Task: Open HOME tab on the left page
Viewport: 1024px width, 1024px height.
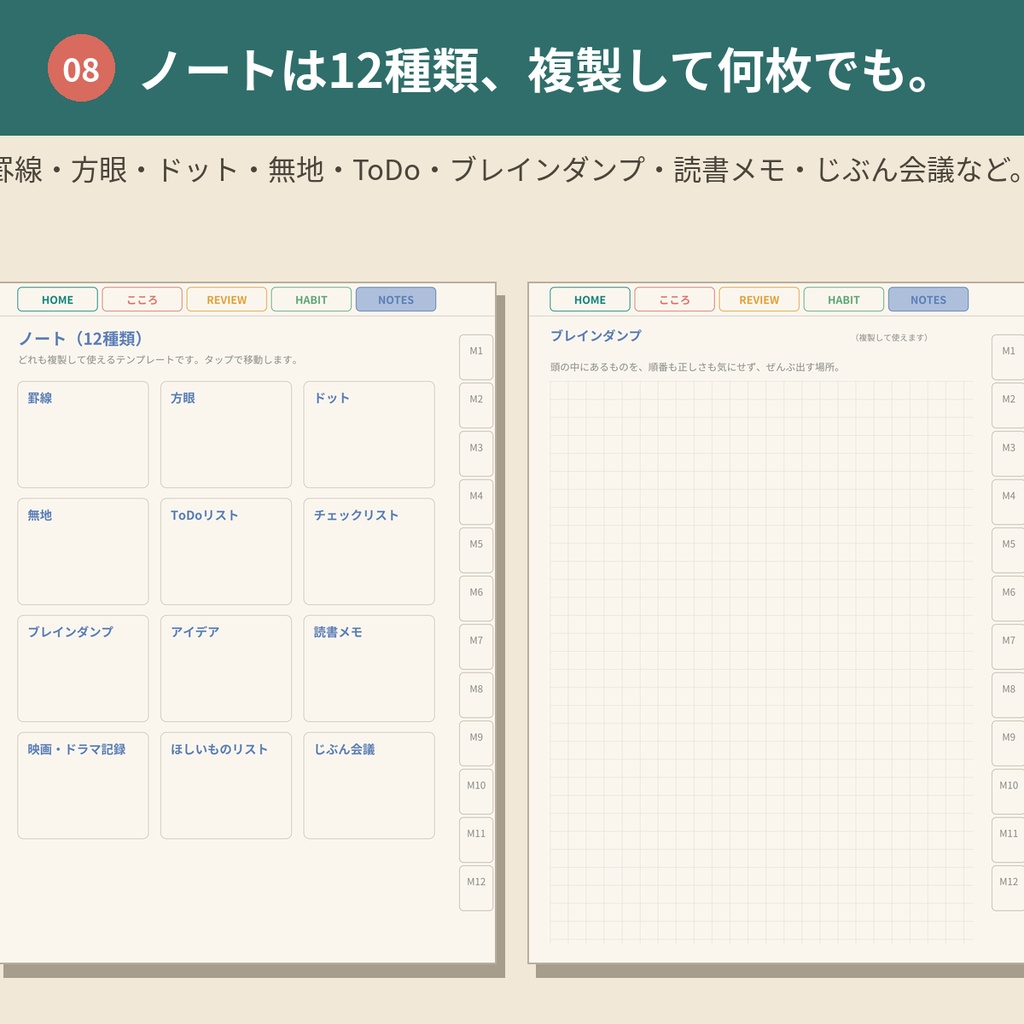Action: pyautogui.click(x=57, y=300)
